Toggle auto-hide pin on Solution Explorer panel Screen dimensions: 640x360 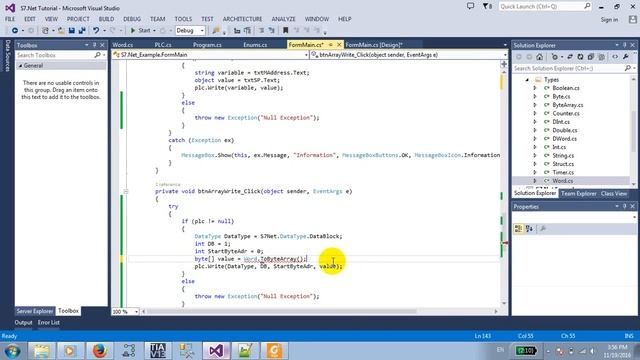click(625, 45)
